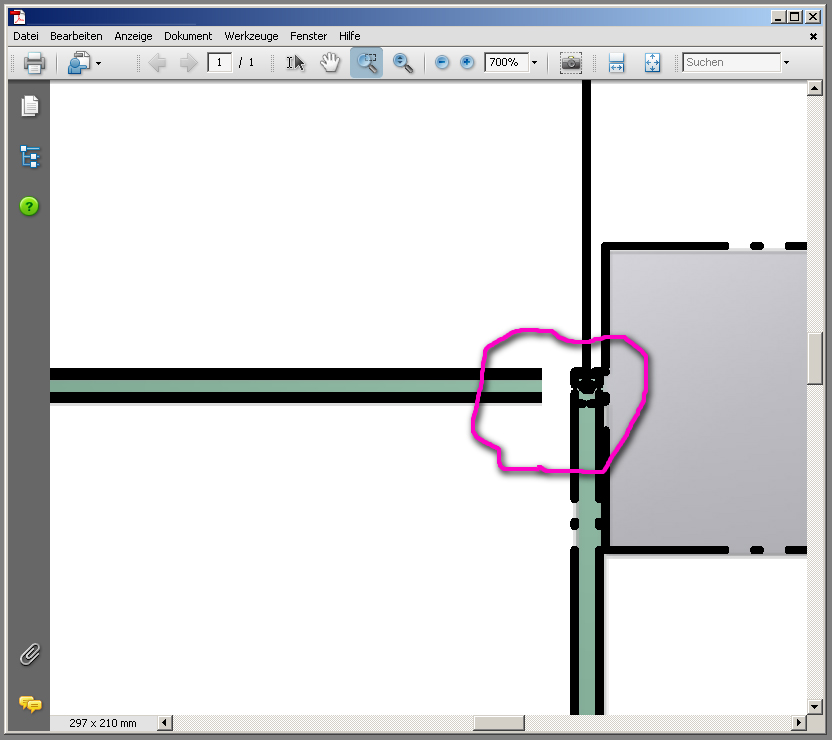Click the horizontal scrollbar thumb
This screenshot has height=740, width=832.
point(499,722)
